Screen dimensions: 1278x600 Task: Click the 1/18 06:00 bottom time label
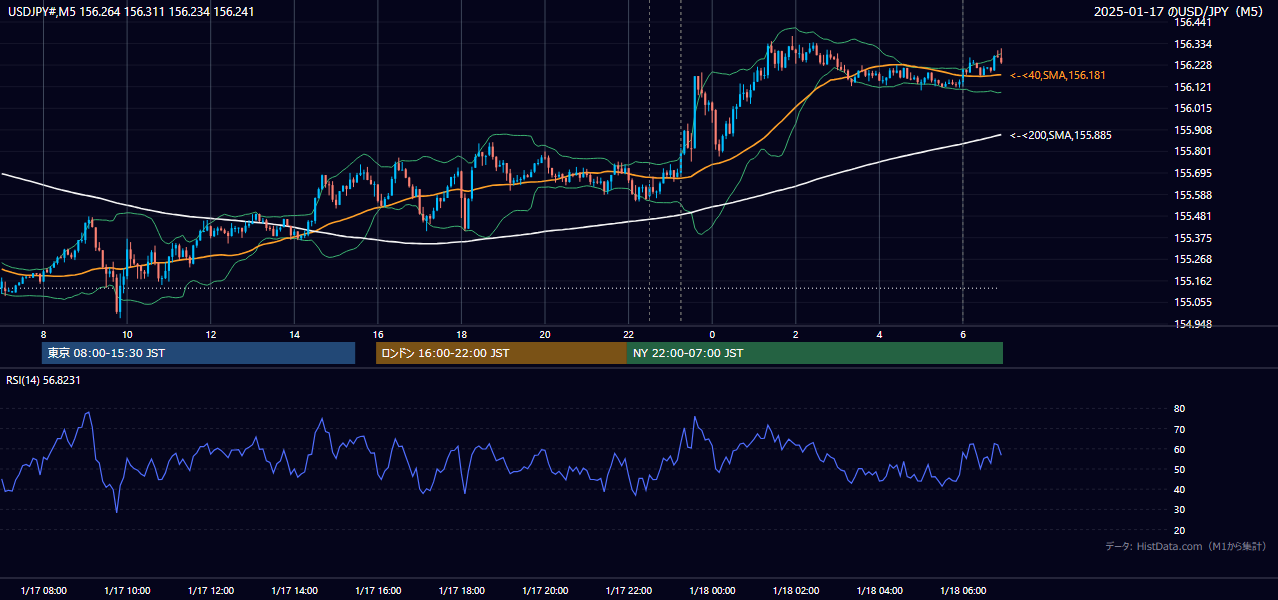[962, 591]
